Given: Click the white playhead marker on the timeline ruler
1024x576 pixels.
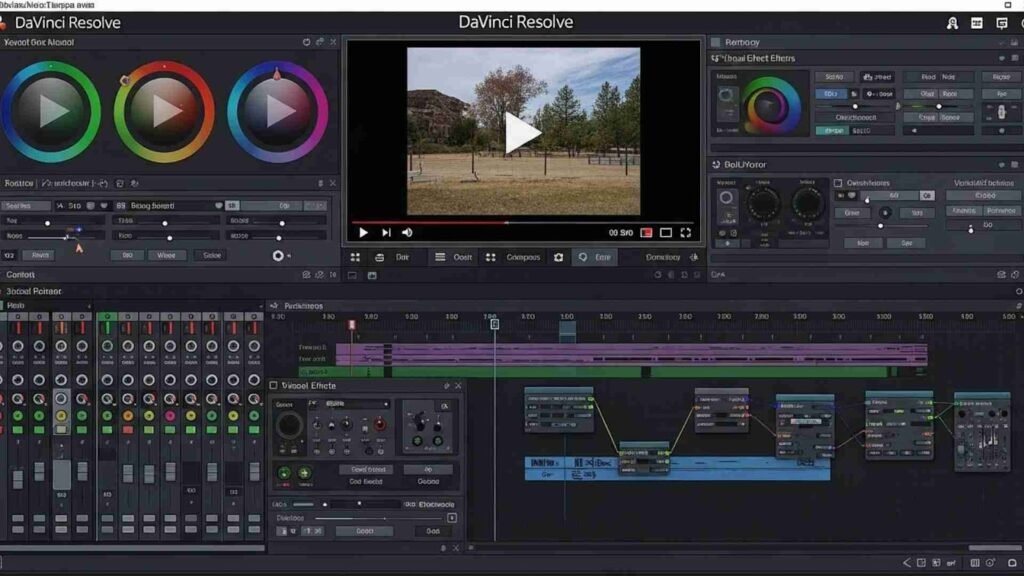Looking at the screenshot, I should [x=494, y=324].
